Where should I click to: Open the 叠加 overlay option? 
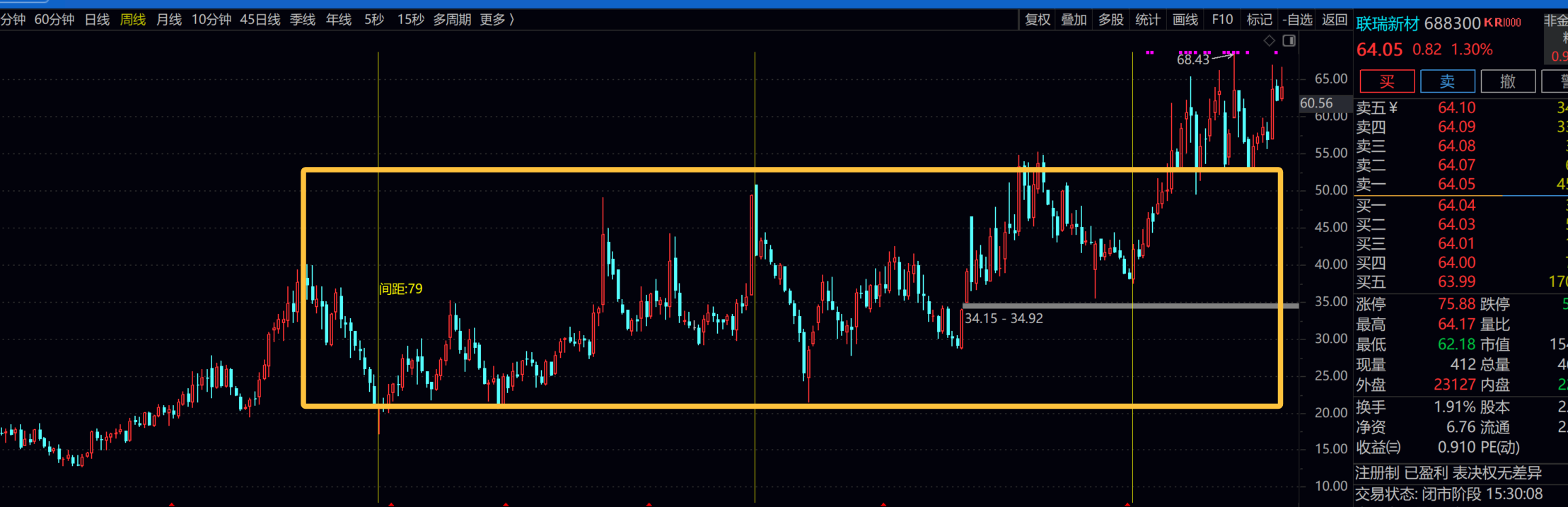coord(1074,20)
